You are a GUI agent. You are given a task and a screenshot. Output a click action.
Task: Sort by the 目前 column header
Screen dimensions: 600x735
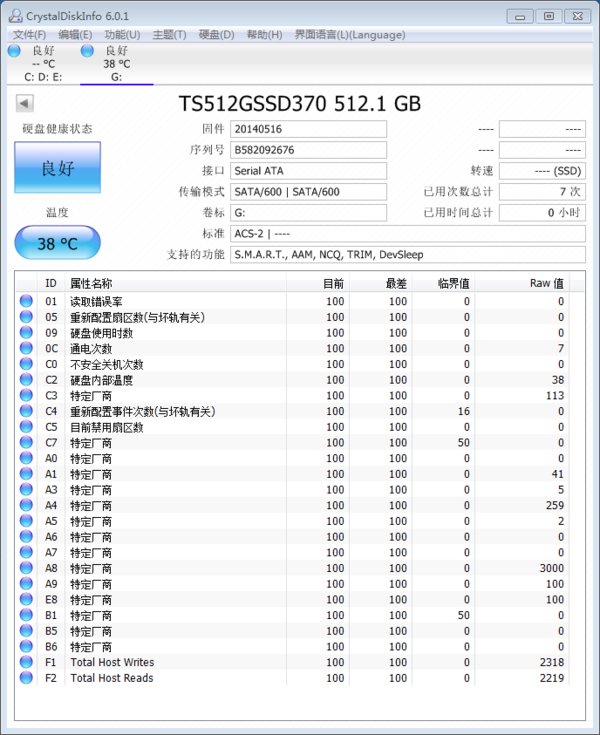pyautogui.click(x=318, y=283)
